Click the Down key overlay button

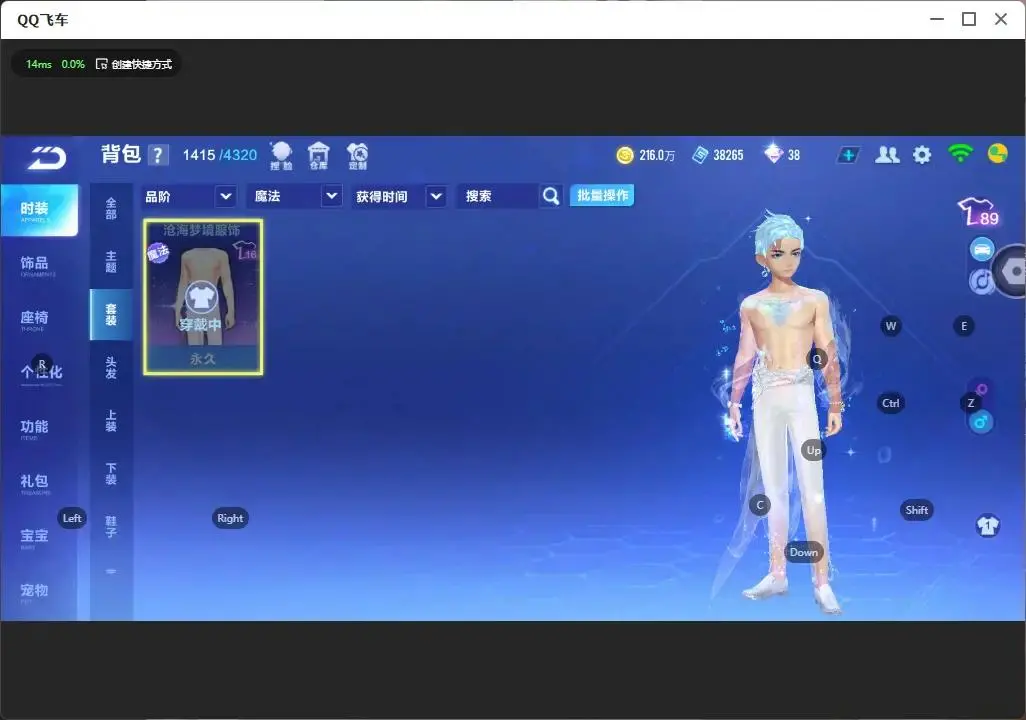[x=804, y=552]
